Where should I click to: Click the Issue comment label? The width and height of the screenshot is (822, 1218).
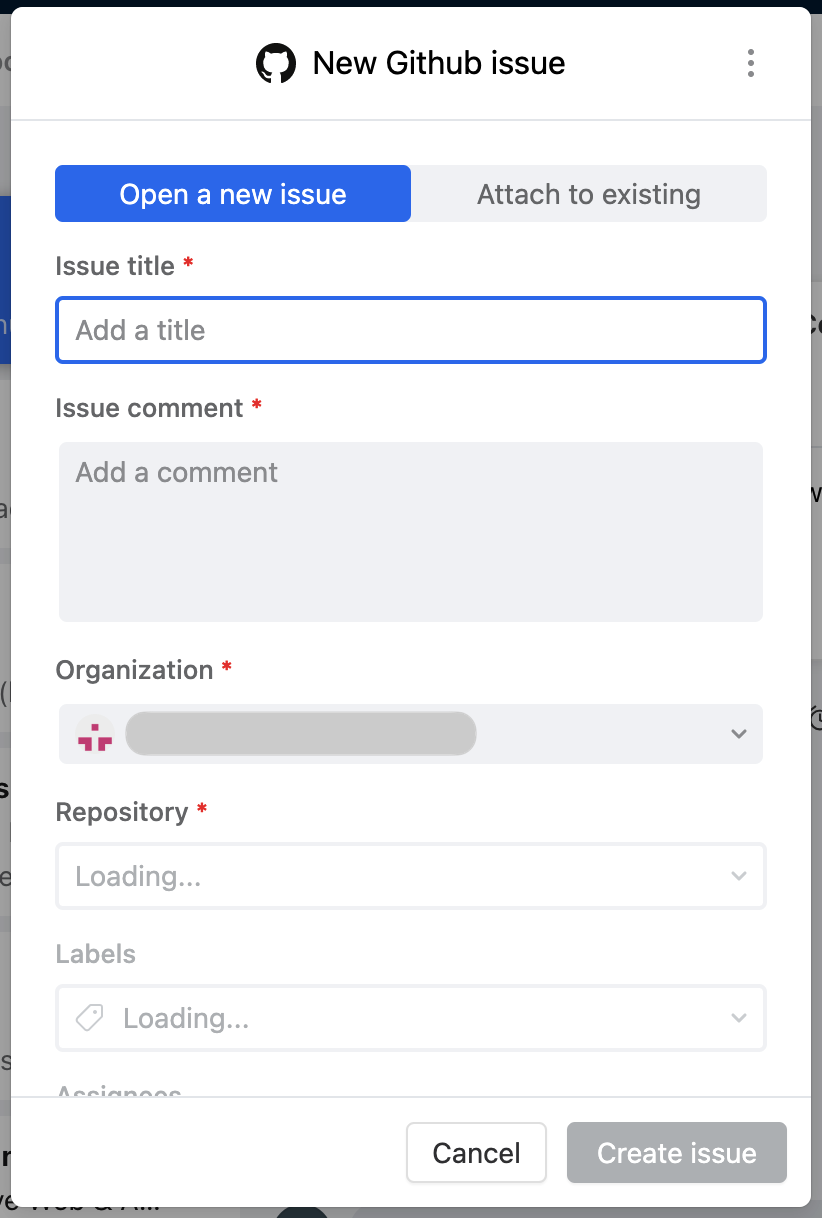[x=150, y=408]
